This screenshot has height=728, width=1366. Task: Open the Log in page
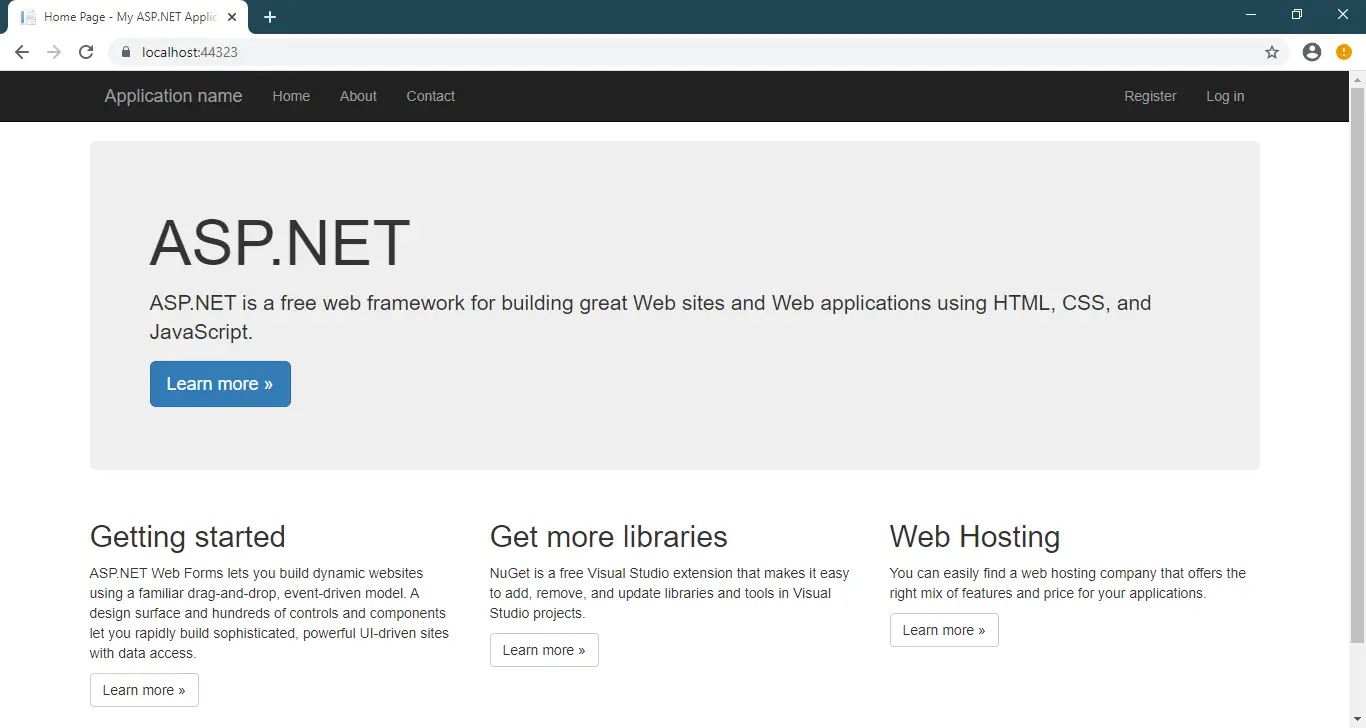[x=1225, y=96]
